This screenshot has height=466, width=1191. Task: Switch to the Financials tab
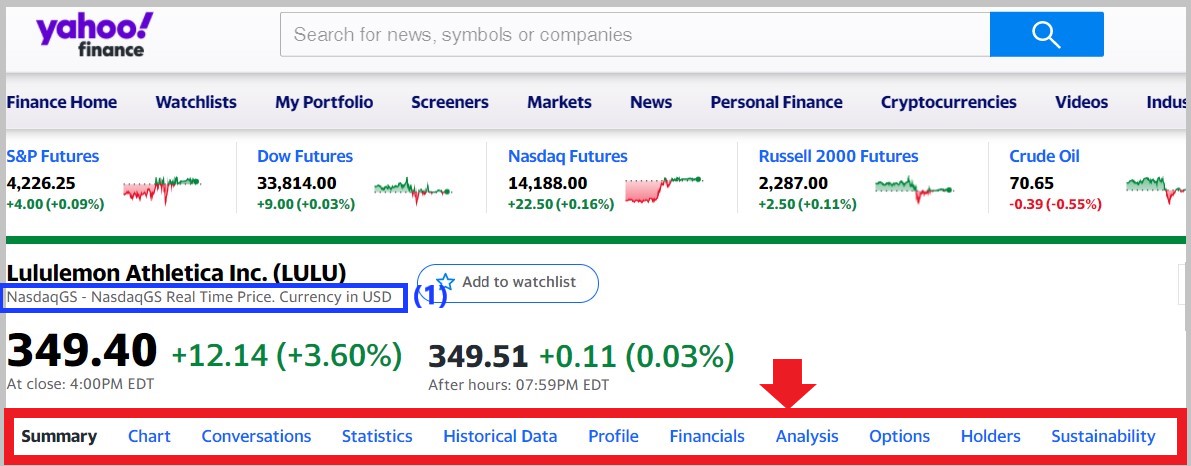pos(706,436)
